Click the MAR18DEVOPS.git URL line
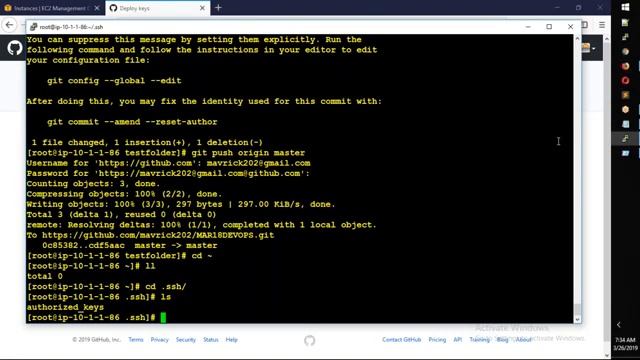The width and height of the screenshot is (640, 360). tap(150, 236)
